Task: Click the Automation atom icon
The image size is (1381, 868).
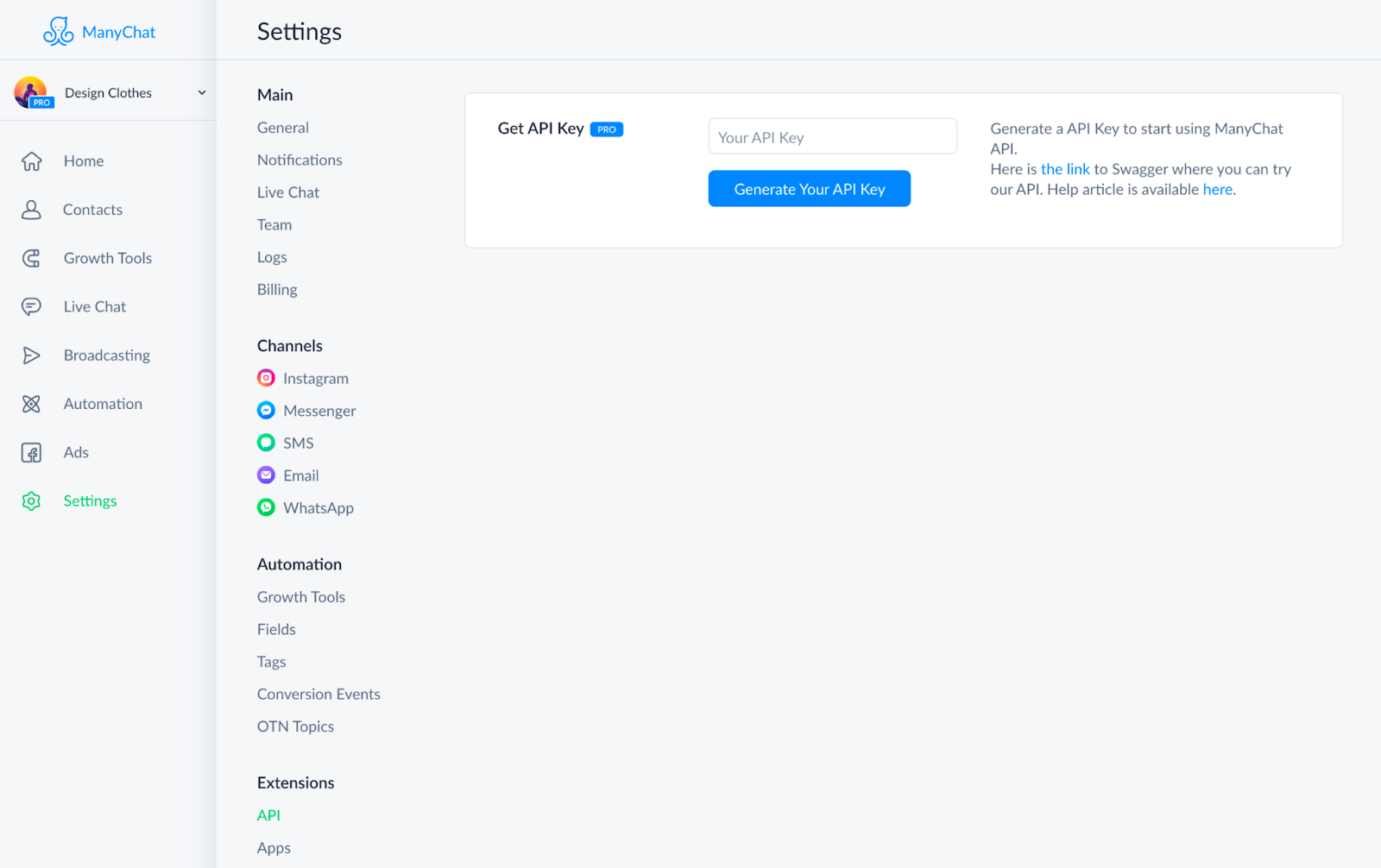Action: [32, 404]
